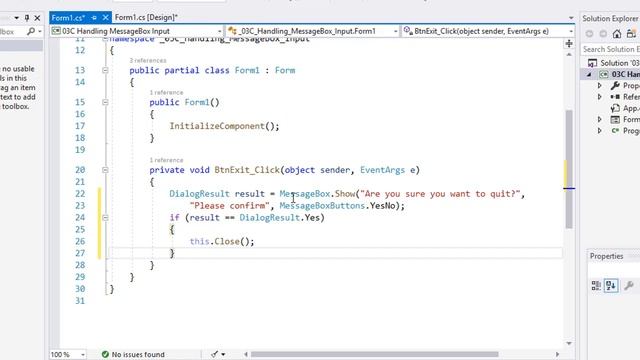Click the Toolbox search magnifier icon
The height and width of the screenshot is (360, 640).
click(31, 31)
